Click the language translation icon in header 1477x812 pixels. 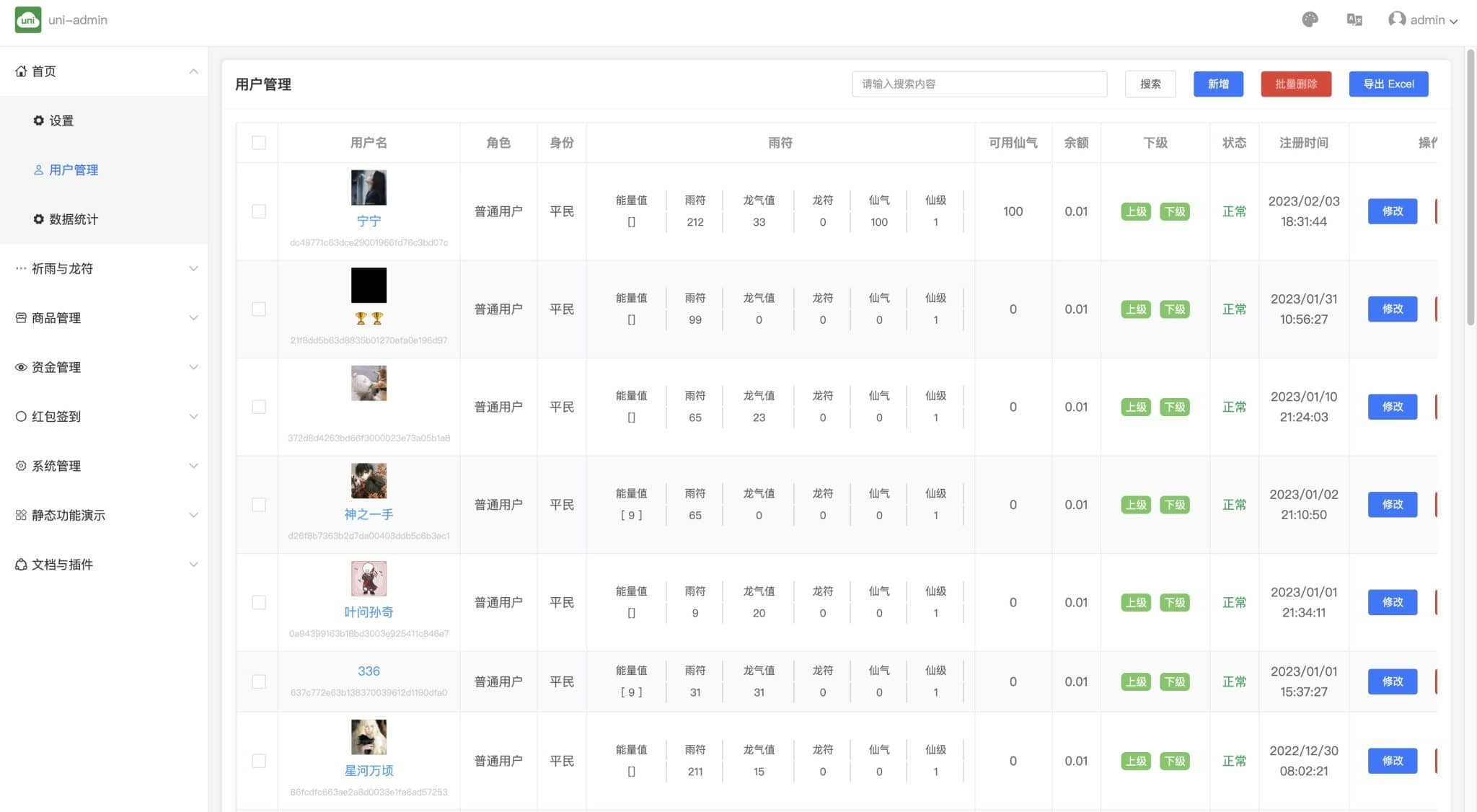[x=1354, y=19]
